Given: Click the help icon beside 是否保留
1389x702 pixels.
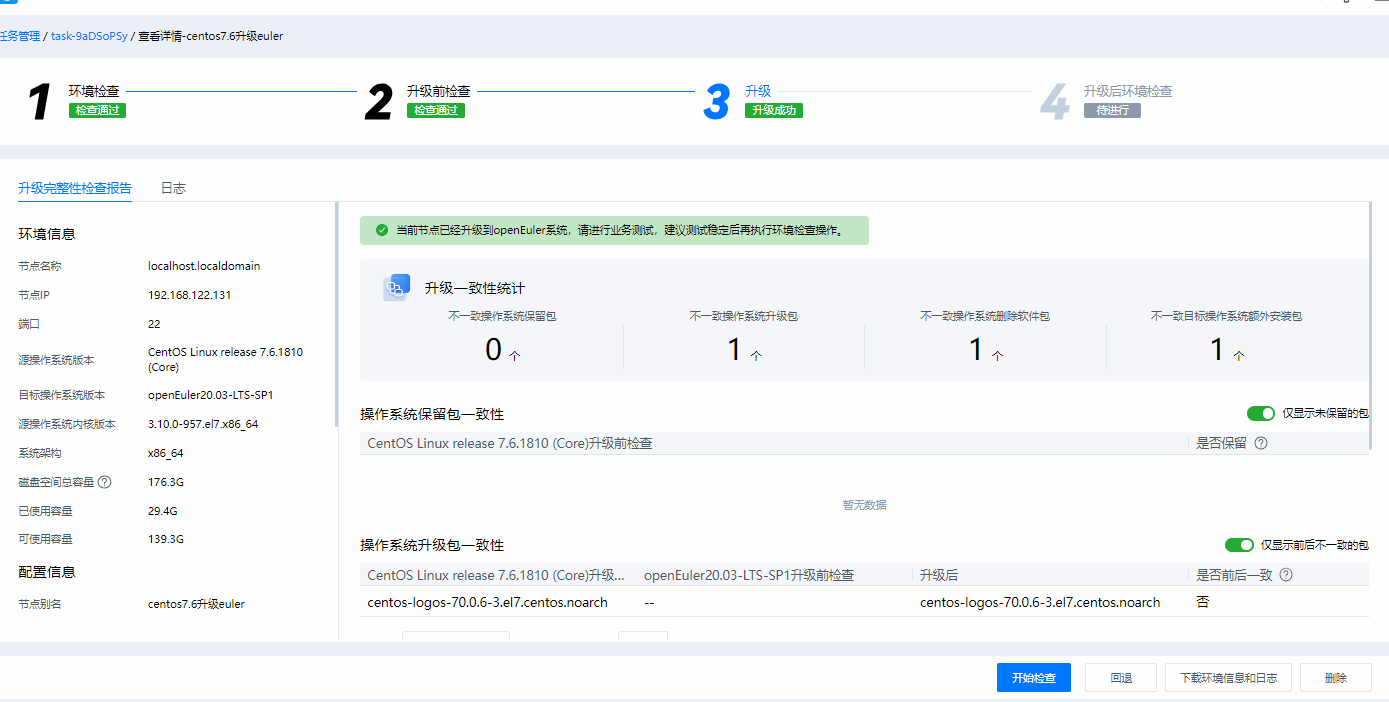Looking at the screenshot, I should coord(1261,443).
